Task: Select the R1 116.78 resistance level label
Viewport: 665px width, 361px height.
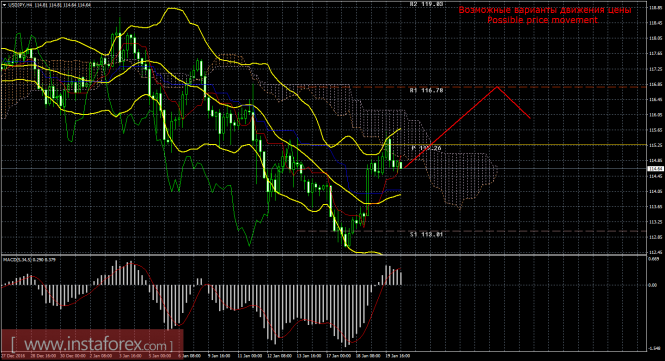Action: click(426, 90)
